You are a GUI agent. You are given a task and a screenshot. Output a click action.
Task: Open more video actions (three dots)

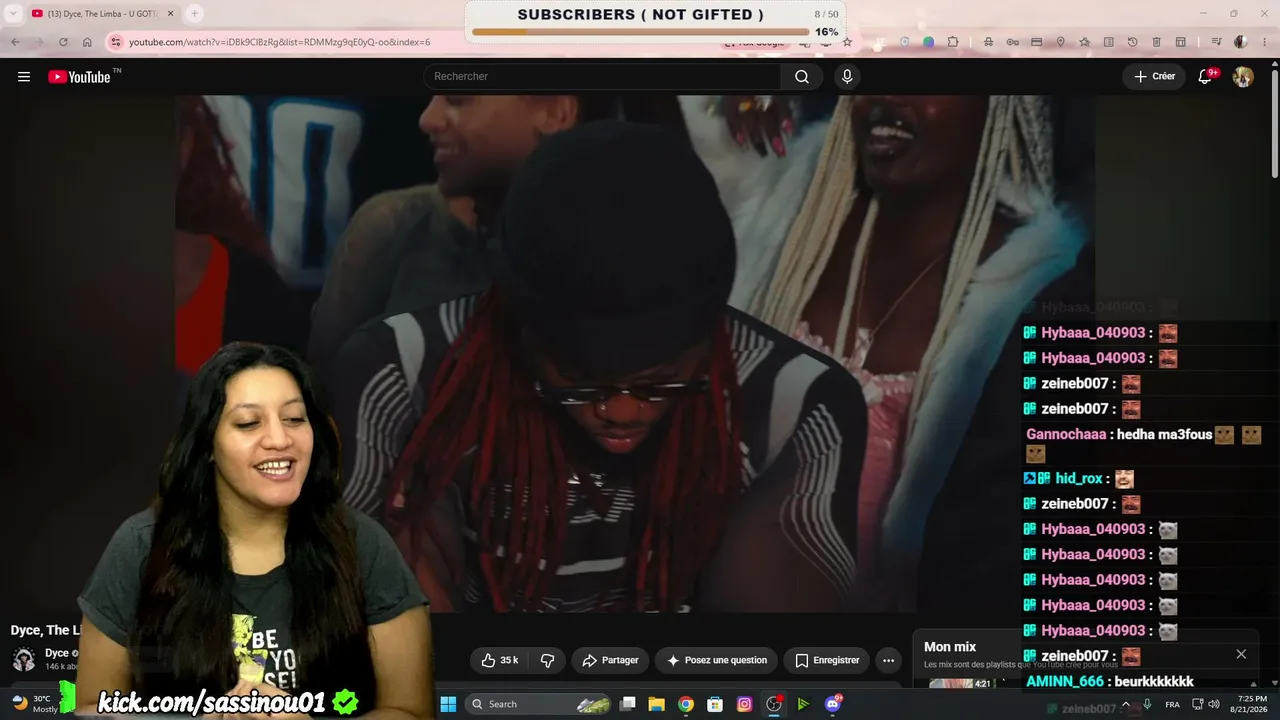(888, 660)
